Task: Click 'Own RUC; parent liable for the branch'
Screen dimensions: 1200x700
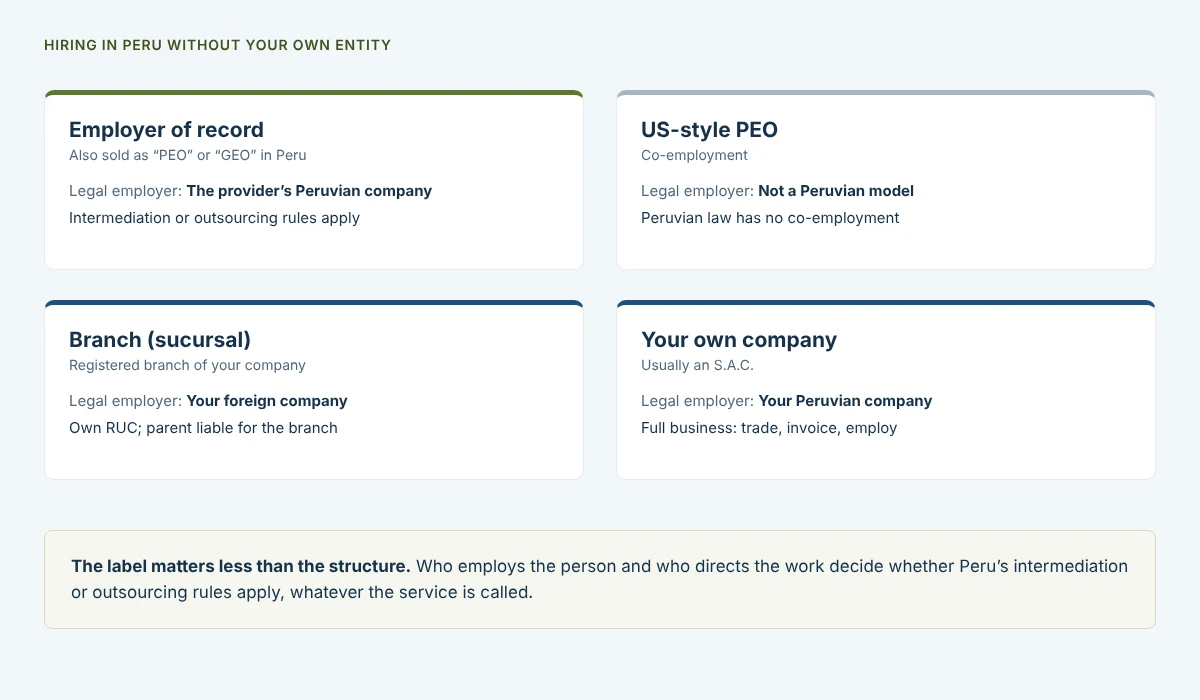Action: point(203,427)
